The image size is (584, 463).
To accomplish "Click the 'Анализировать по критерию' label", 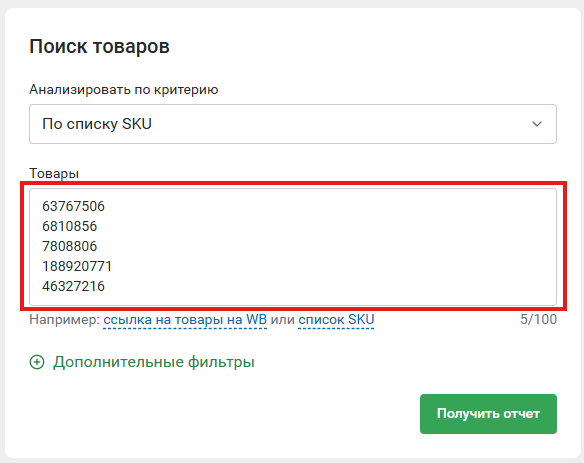I will pyautogui.click(x=124, y=90).
